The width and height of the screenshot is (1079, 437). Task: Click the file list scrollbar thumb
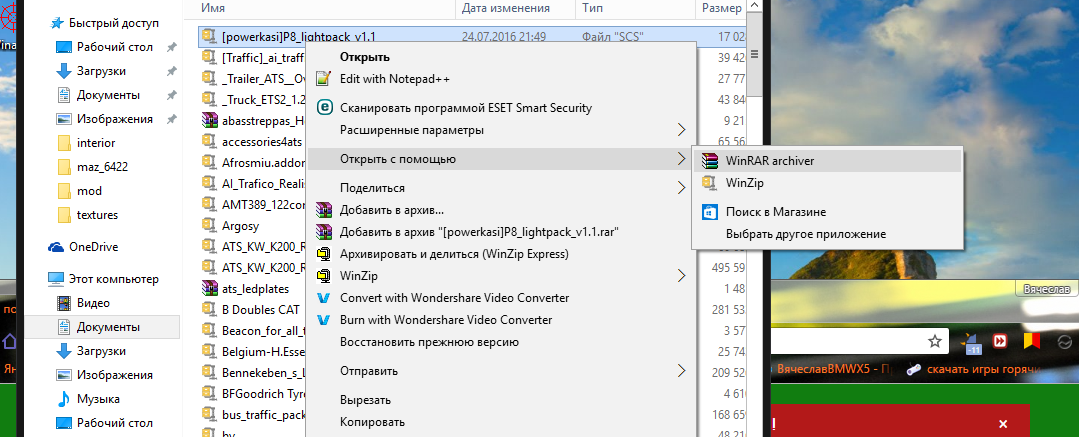click(754, 54)
